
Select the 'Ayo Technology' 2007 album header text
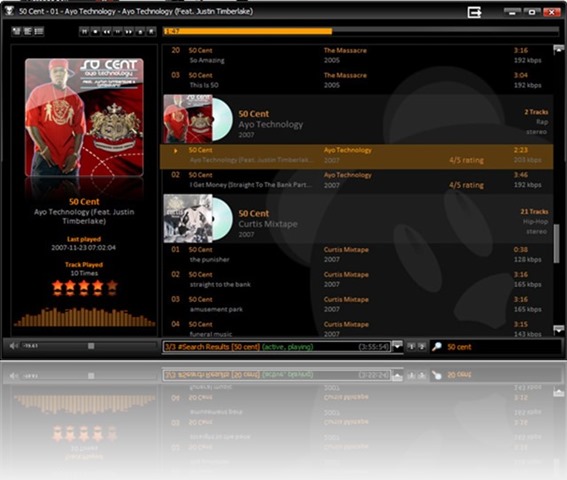(x=270, y=124)
